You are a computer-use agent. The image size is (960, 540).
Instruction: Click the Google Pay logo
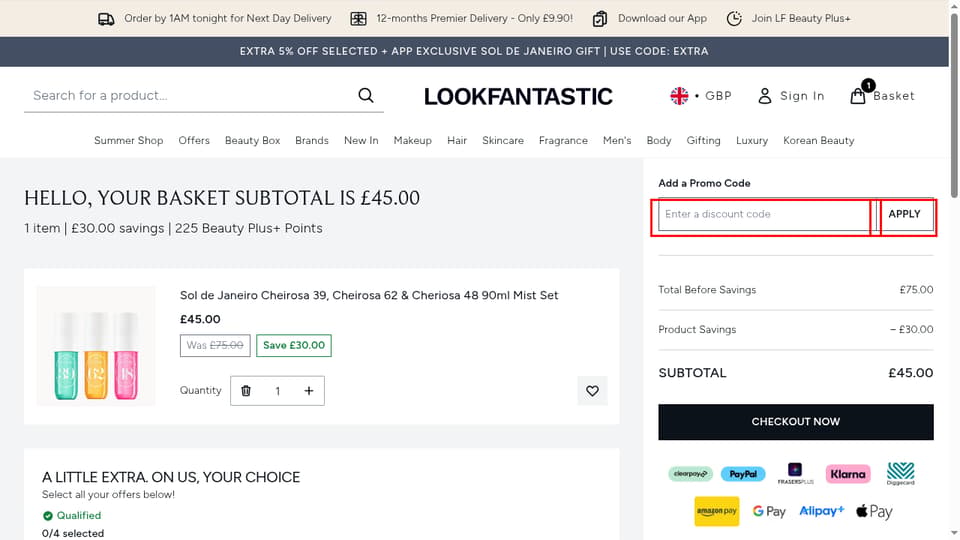[x=769, y=511]
